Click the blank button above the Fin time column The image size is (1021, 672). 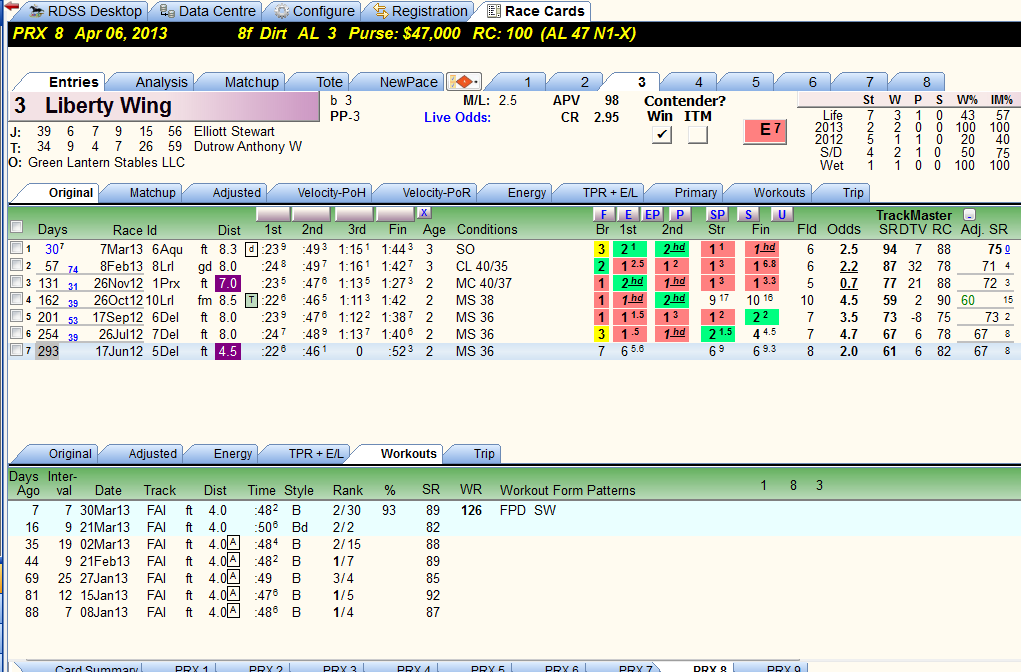pos(395,214)
